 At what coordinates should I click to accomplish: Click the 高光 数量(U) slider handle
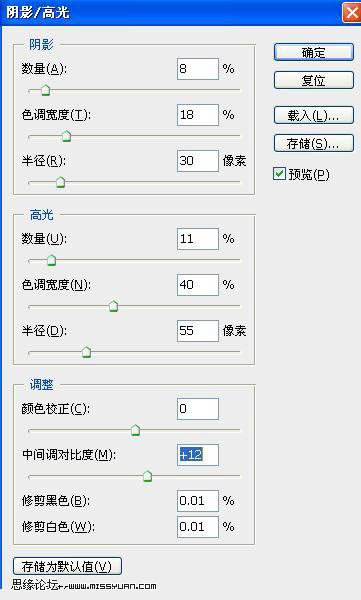[x=51, y=260]
